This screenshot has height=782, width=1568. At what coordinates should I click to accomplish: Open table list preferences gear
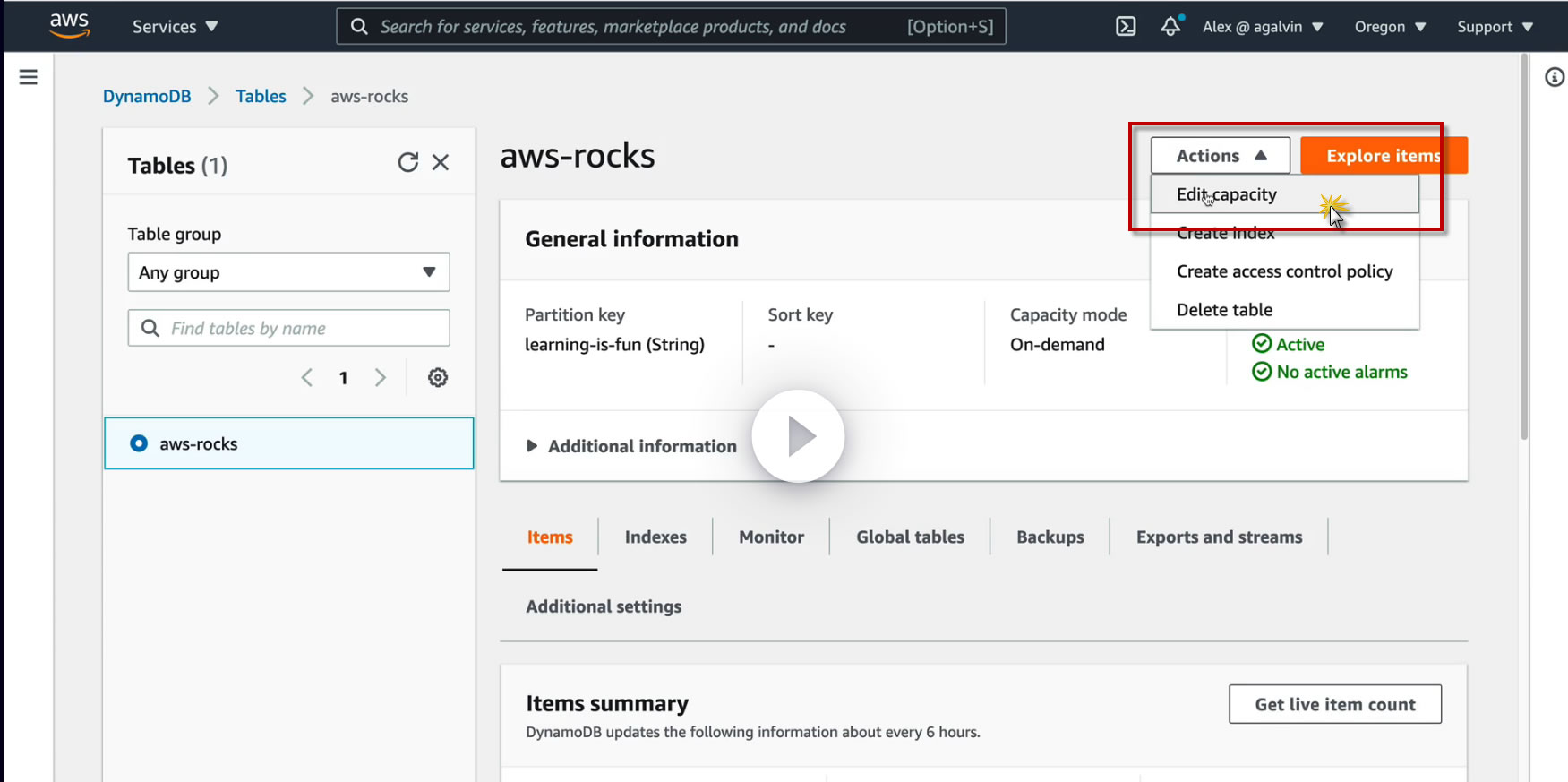click(438, 378)
